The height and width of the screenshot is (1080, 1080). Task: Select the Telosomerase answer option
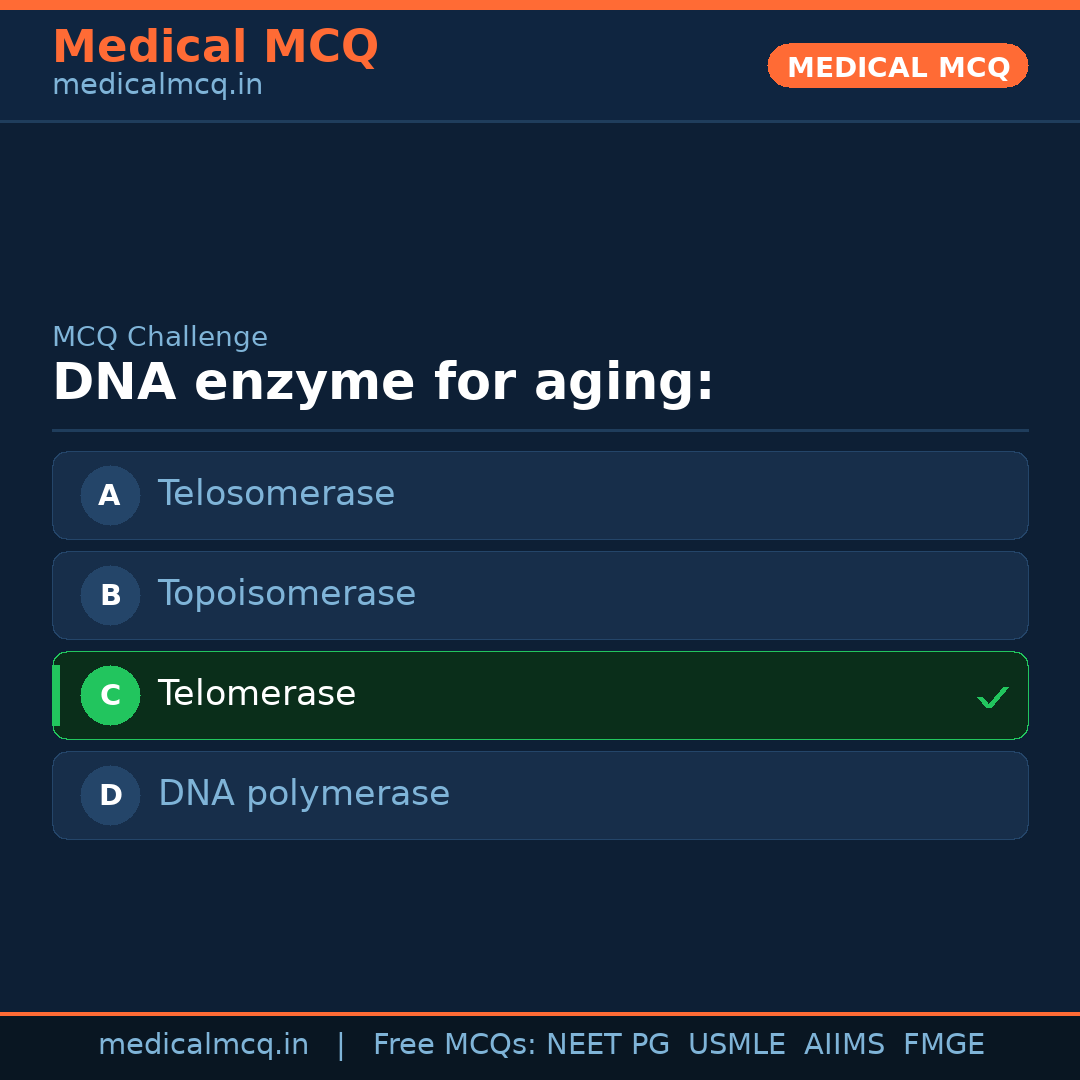tap(540, 495)
